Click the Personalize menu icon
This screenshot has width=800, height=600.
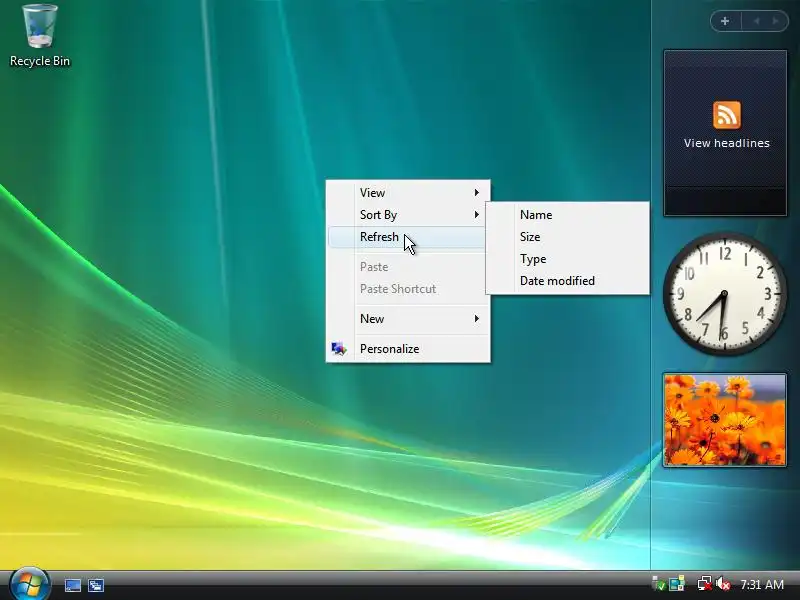coord(339,349)
